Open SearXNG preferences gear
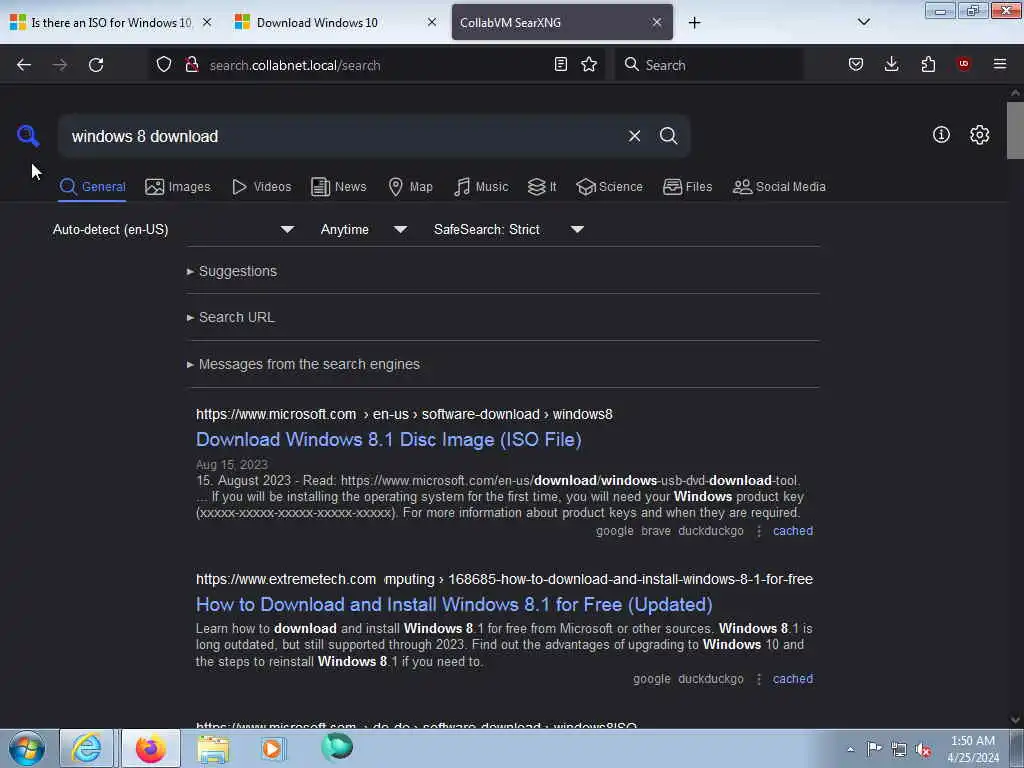Image resolution: width=1024 pixels, height=768 pixels. click(x=979, y=135)
